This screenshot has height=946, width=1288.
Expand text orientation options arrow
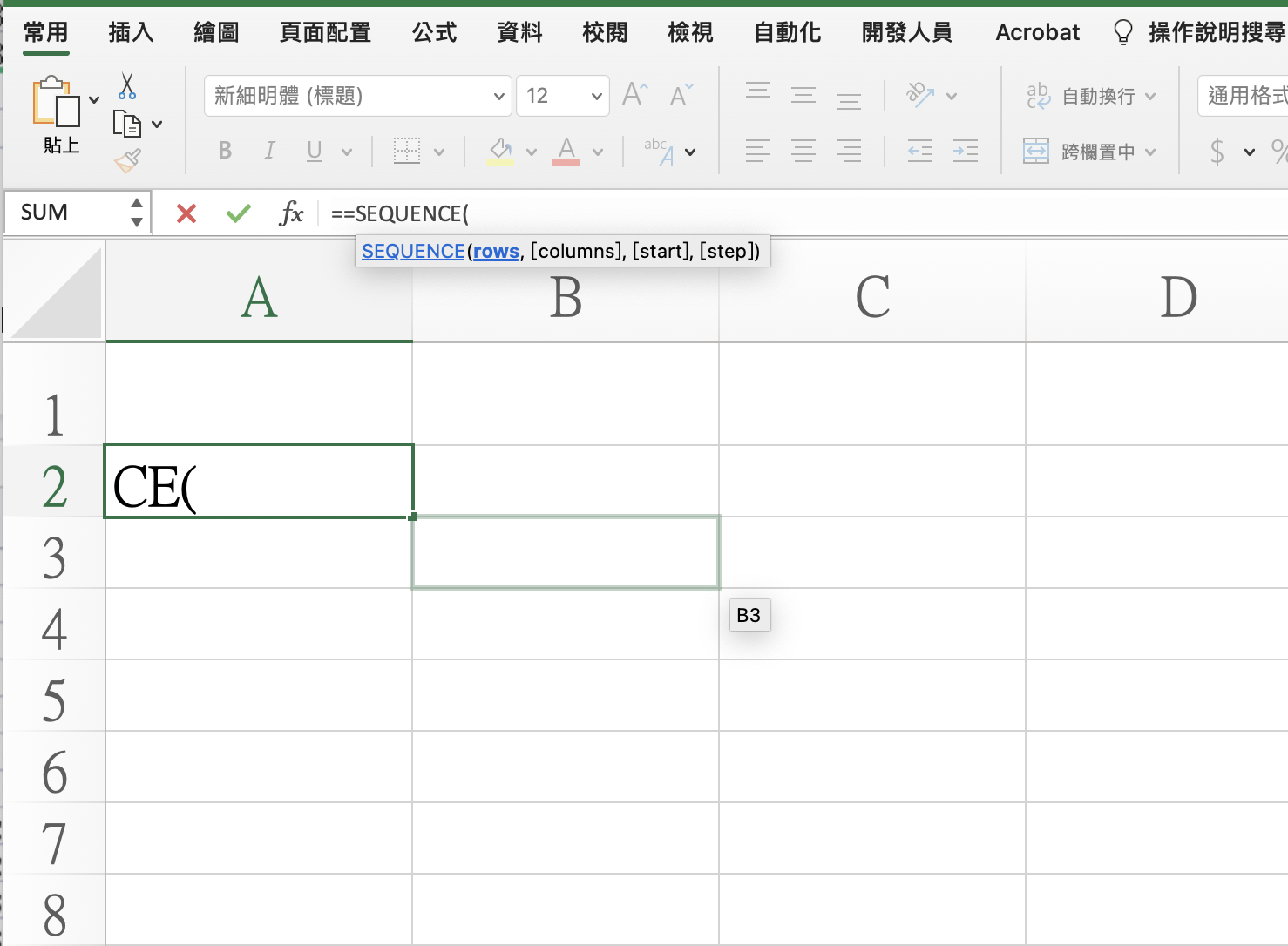coord(952,96)
